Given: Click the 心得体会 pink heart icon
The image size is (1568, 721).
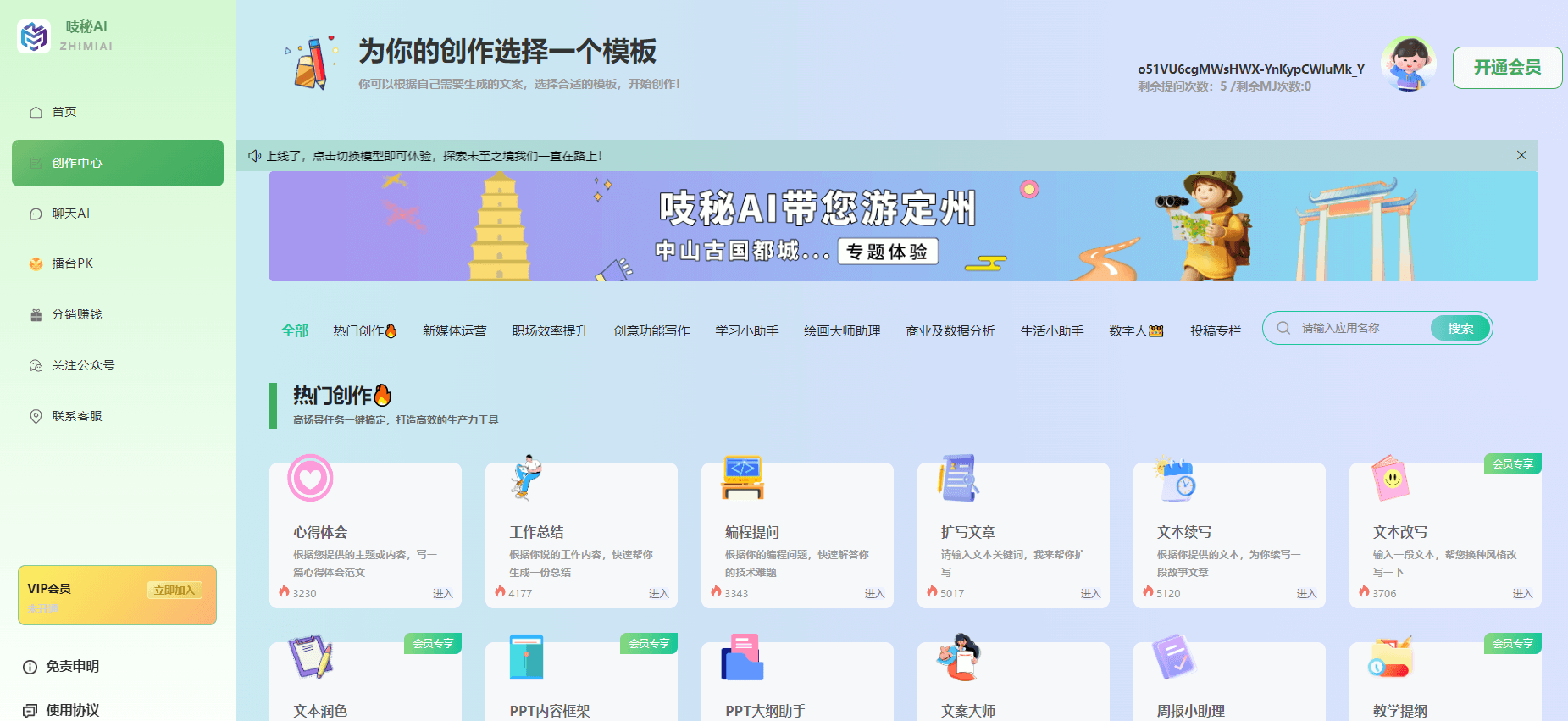Looking at the screenshot, I should (310, 478).
